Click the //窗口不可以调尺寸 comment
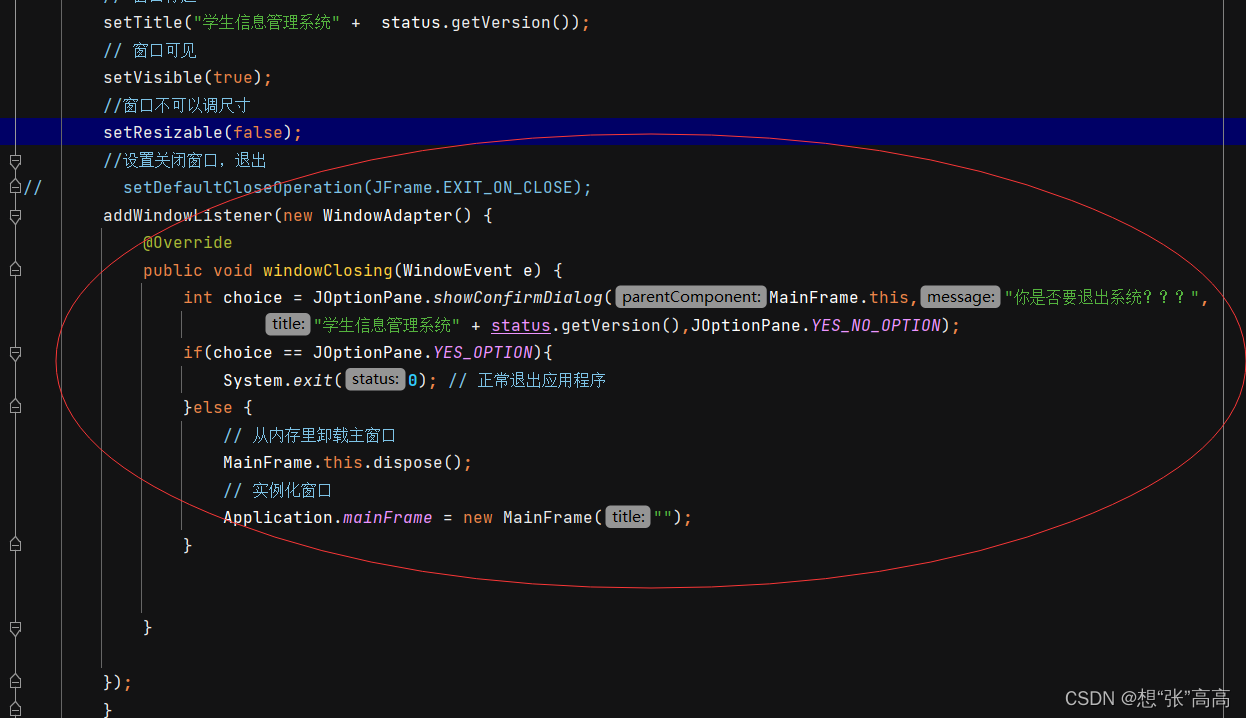The height and width of the screenshot is (718, 1246). [x=177, y=105]
